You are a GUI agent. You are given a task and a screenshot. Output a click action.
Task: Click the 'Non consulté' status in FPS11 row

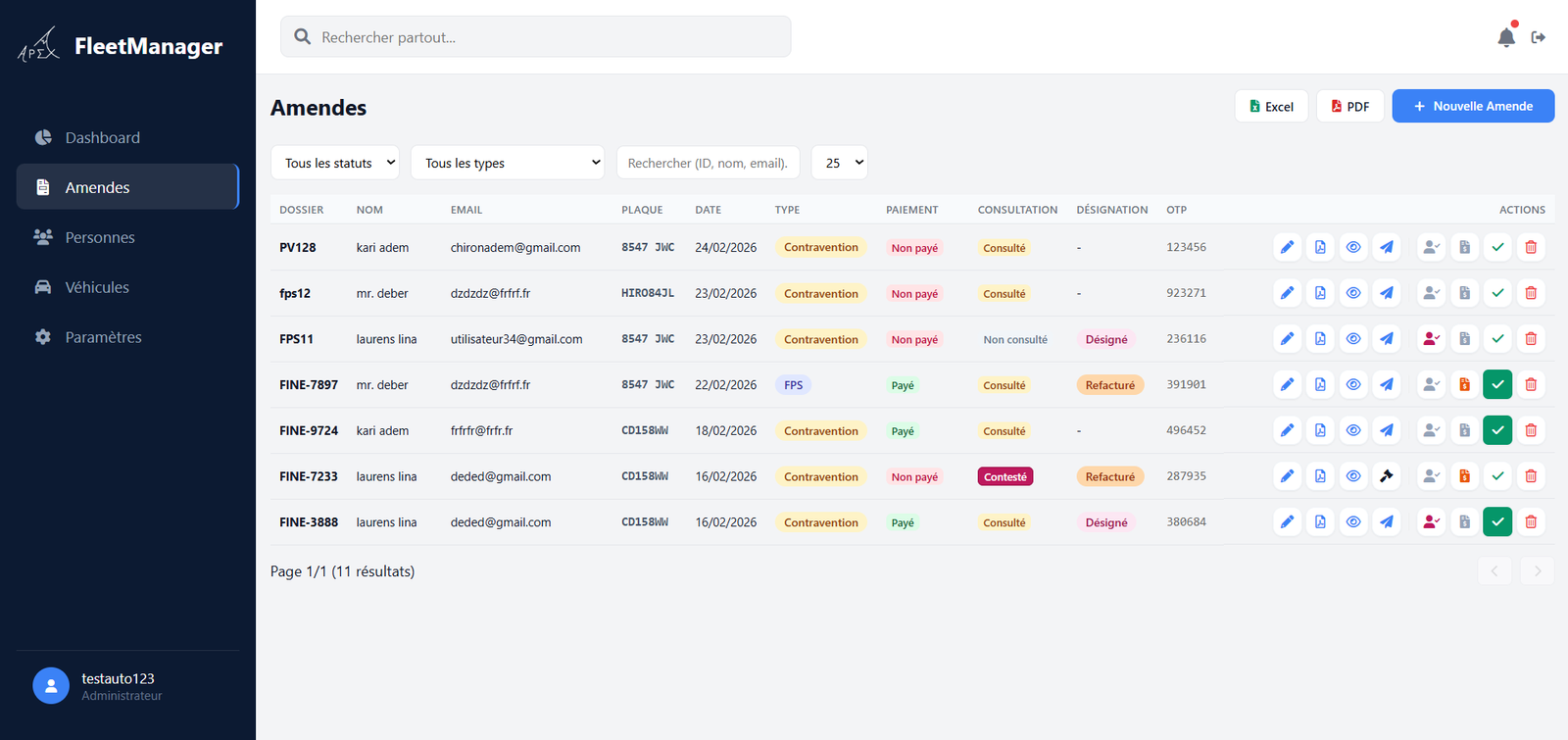tap(1015, 339)
